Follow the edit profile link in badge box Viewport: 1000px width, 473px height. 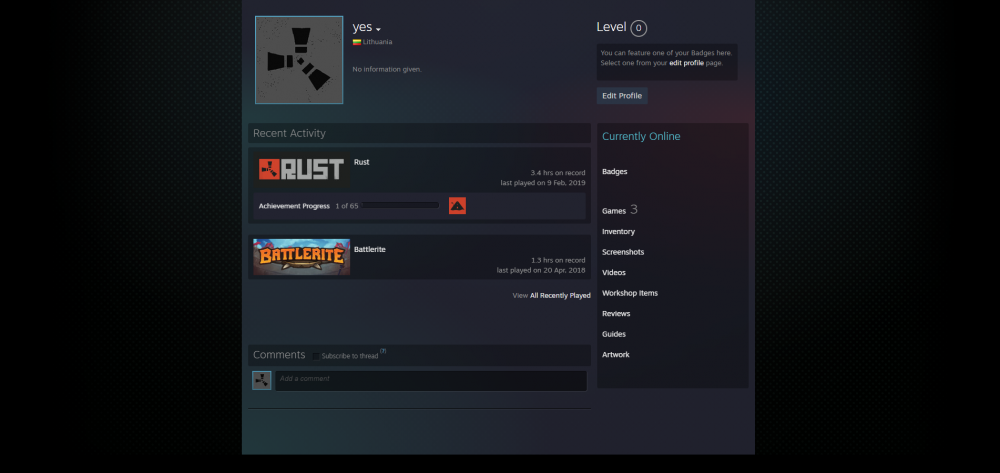click(x=686, y=63)
